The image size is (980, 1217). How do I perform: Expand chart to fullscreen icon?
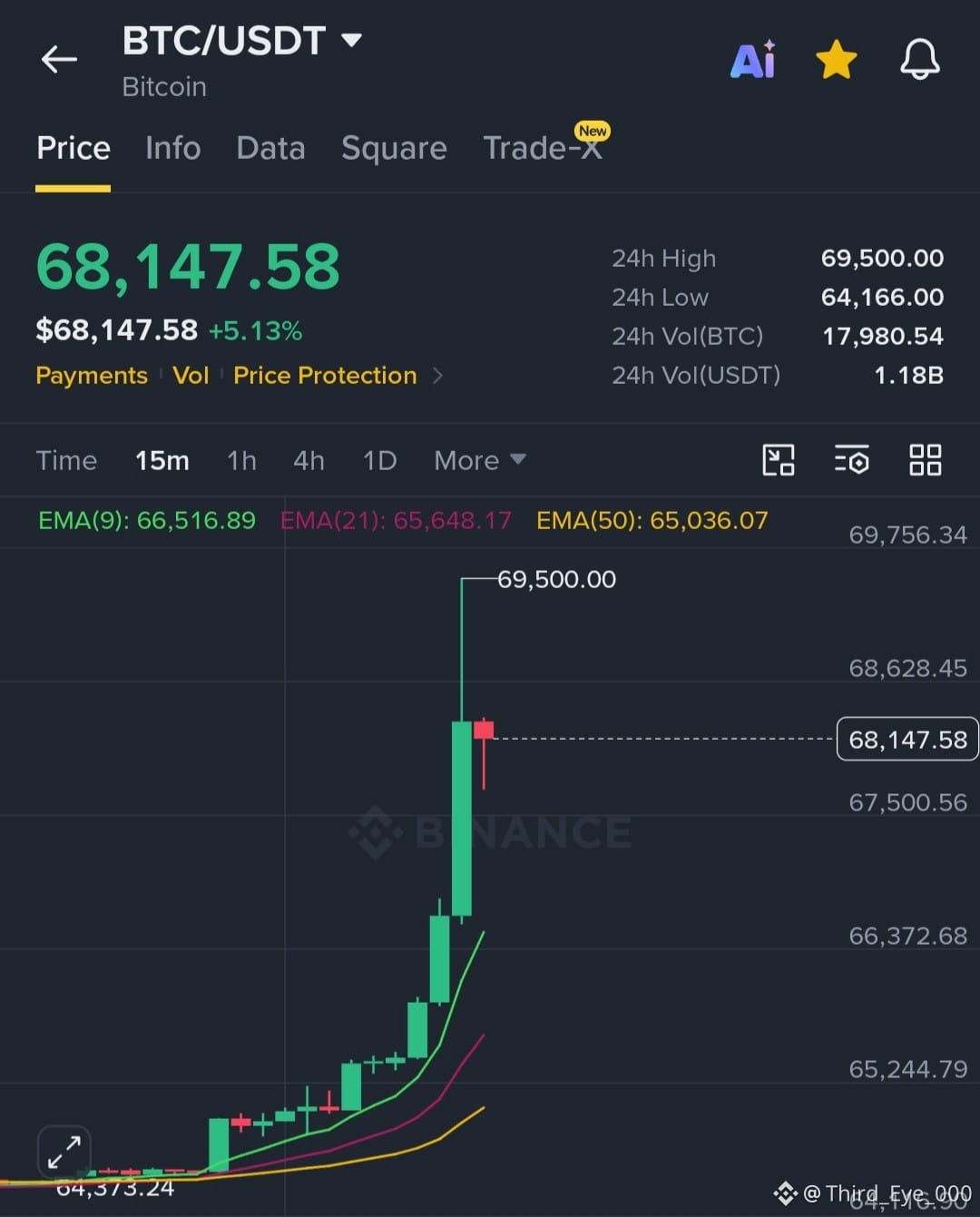64,1153
